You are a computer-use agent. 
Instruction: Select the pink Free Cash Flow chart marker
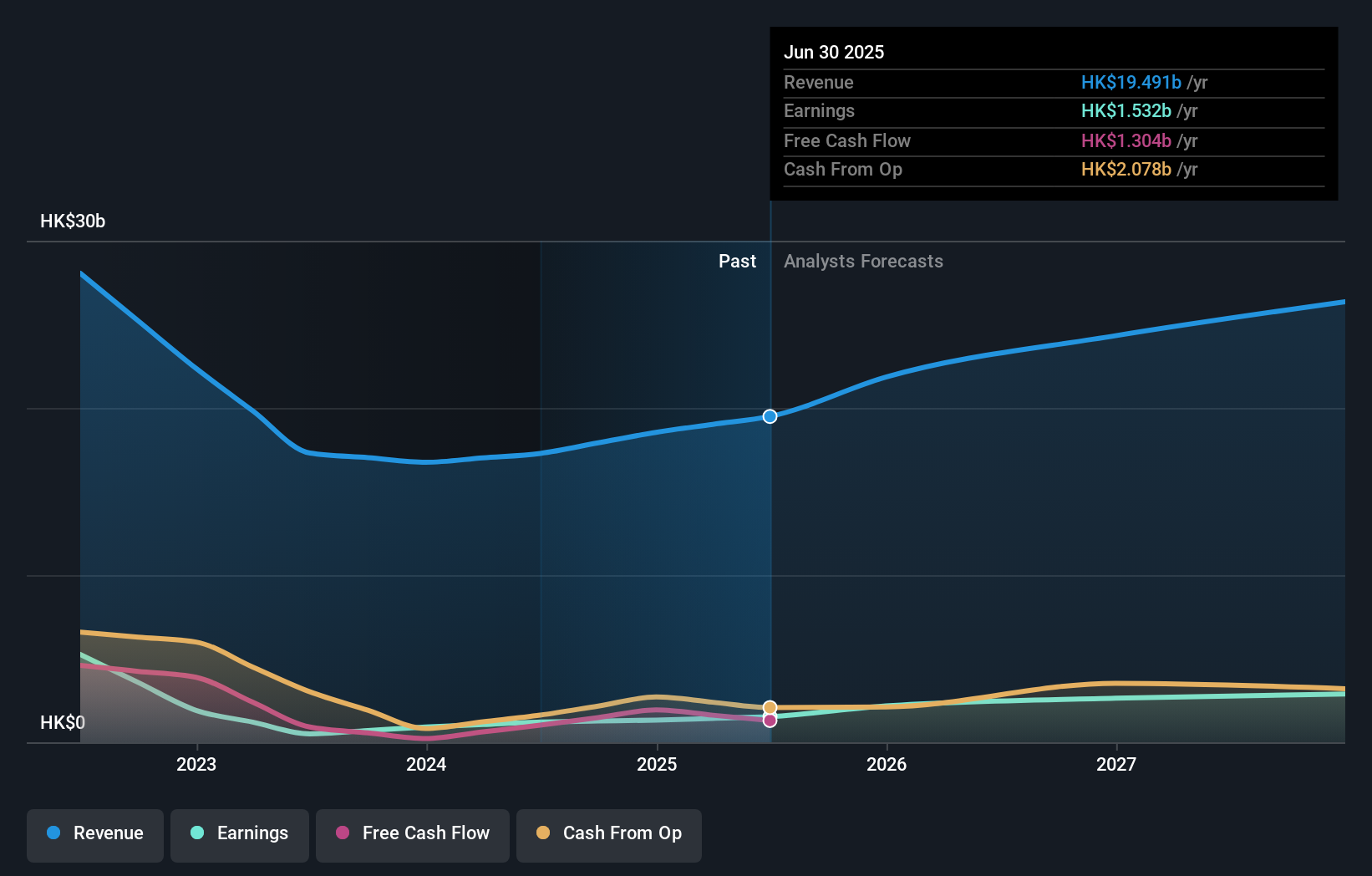point(770,721)
